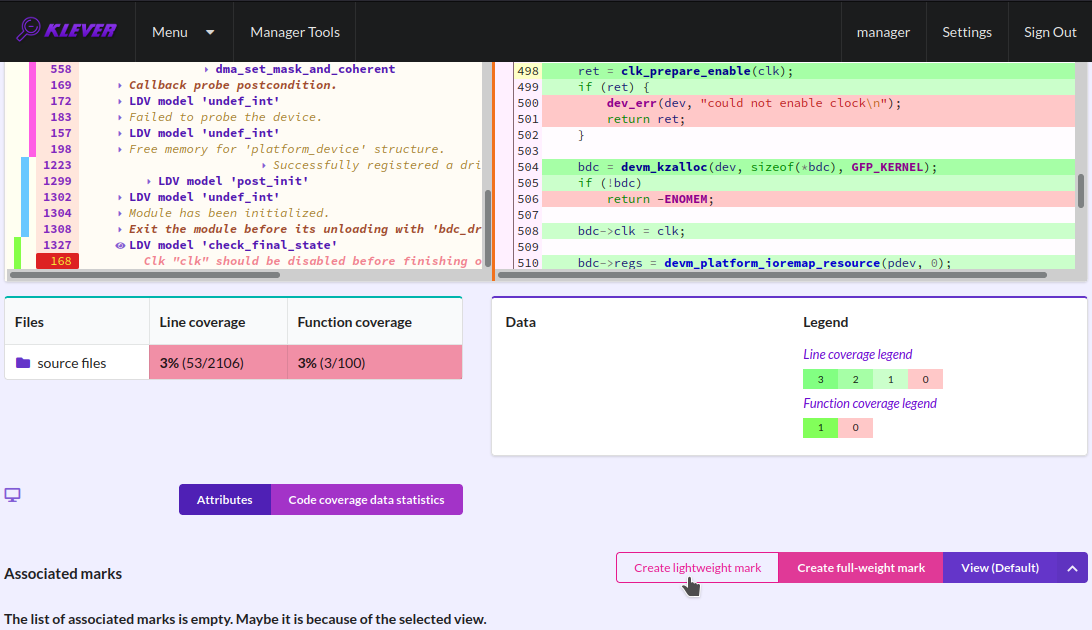Screen dimensions: 1092x630
Task: Click Create lightweight mark button
Action: click(x=697, y=568)
